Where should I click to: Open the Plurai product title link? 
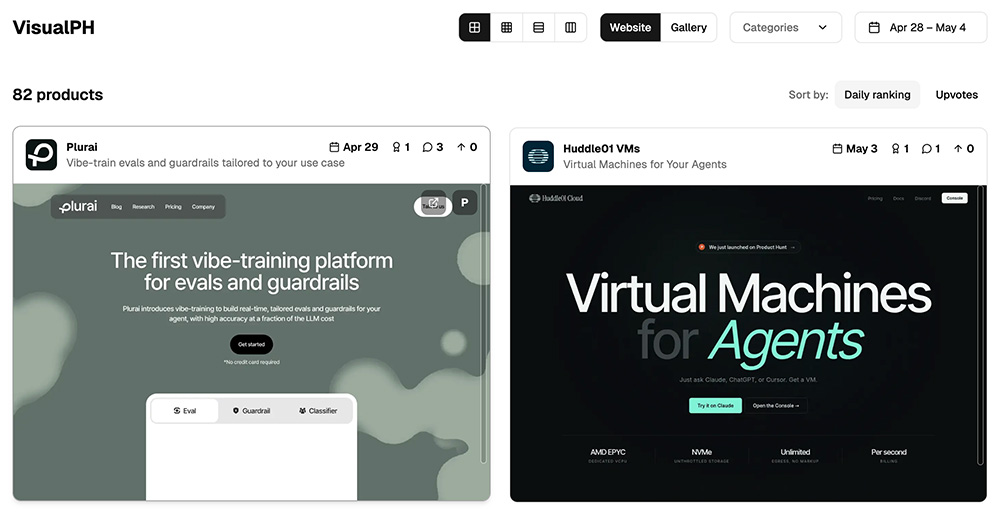[82, 147]
